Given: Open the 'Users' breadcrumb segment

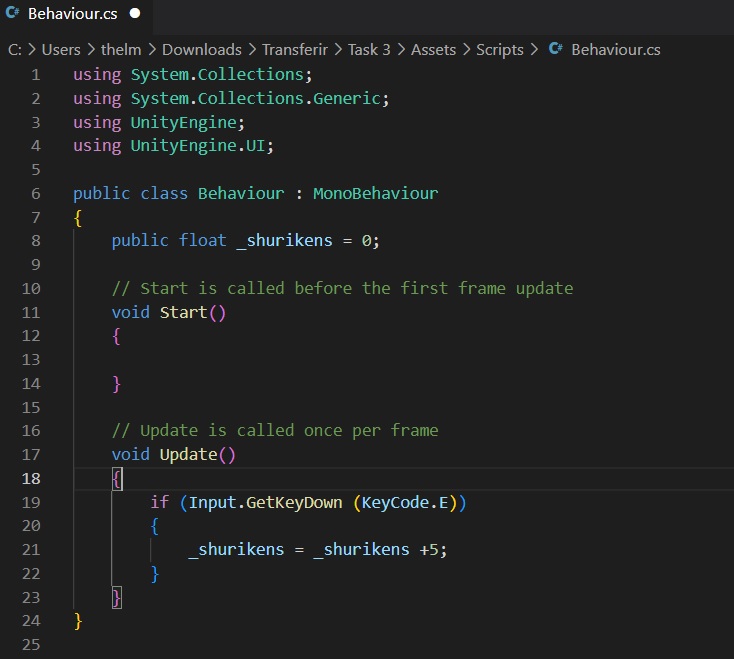Looking at the screenshot, I should tap(61, 50).
